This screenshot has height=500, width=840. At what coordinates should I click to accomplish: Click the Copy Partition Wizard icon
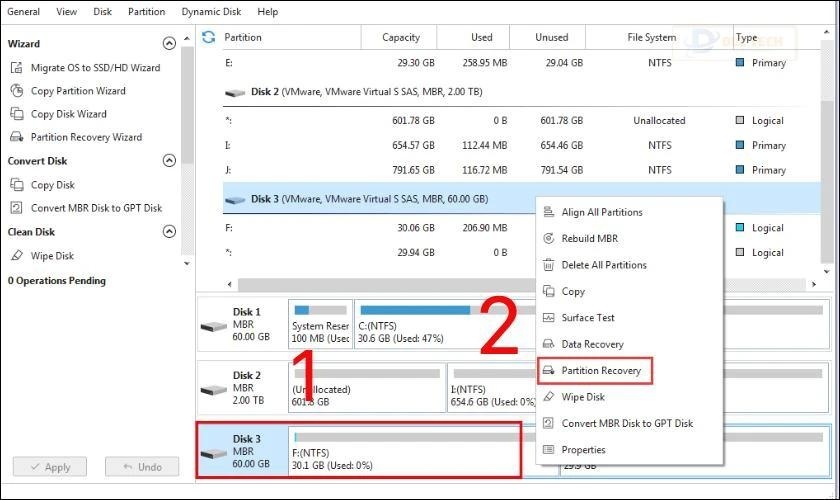[17, 91]
